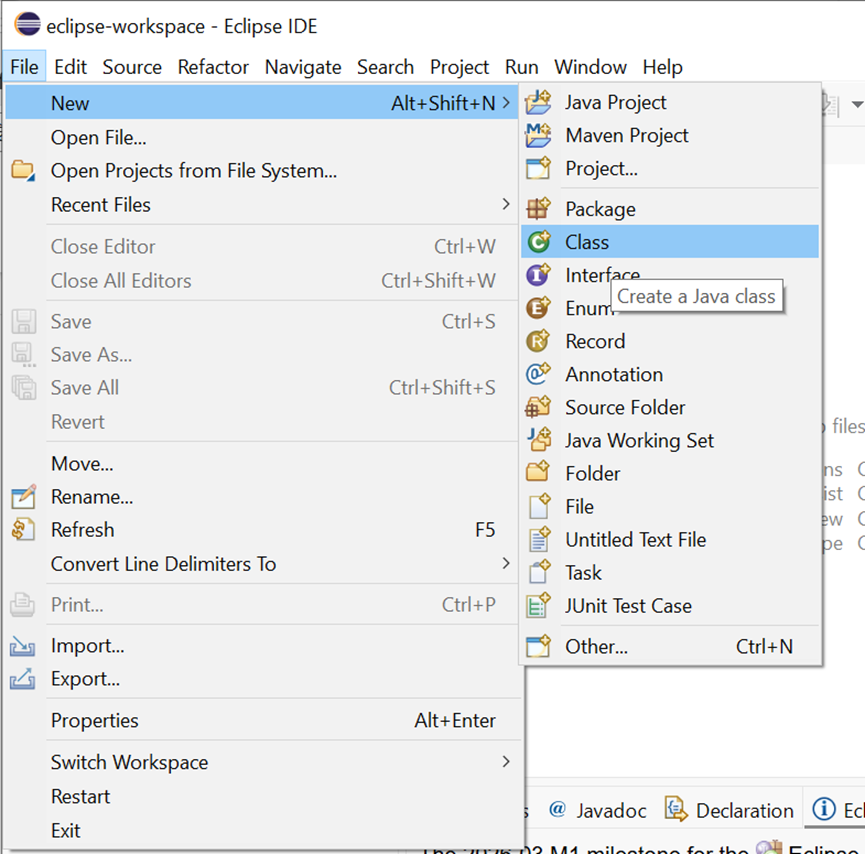Open the Source menu
Image resolution: width=865 pixels, height=854 pixels.
132,67
